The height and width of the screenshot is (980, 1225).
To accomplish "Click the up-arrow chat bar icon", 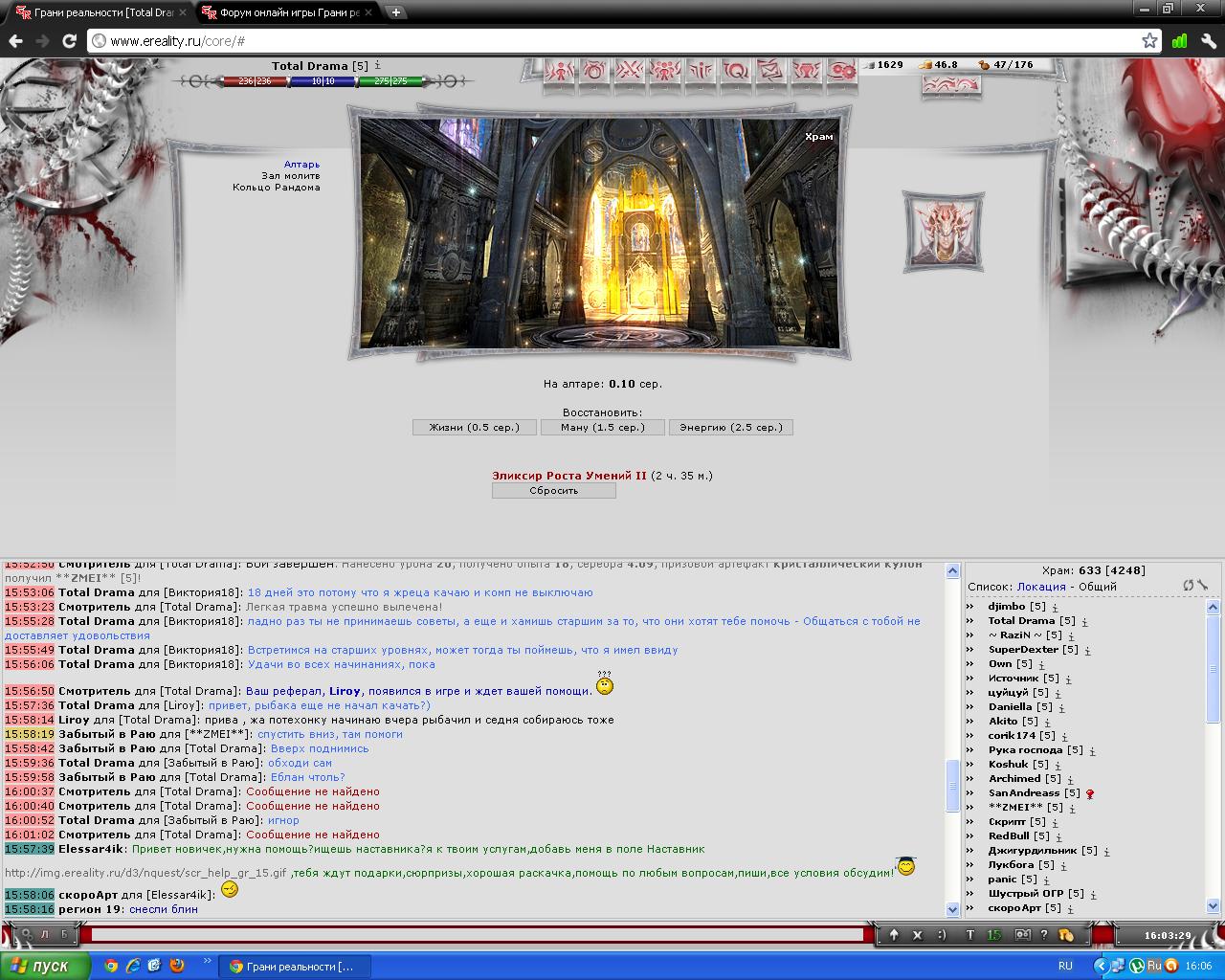I will [894, 935].
